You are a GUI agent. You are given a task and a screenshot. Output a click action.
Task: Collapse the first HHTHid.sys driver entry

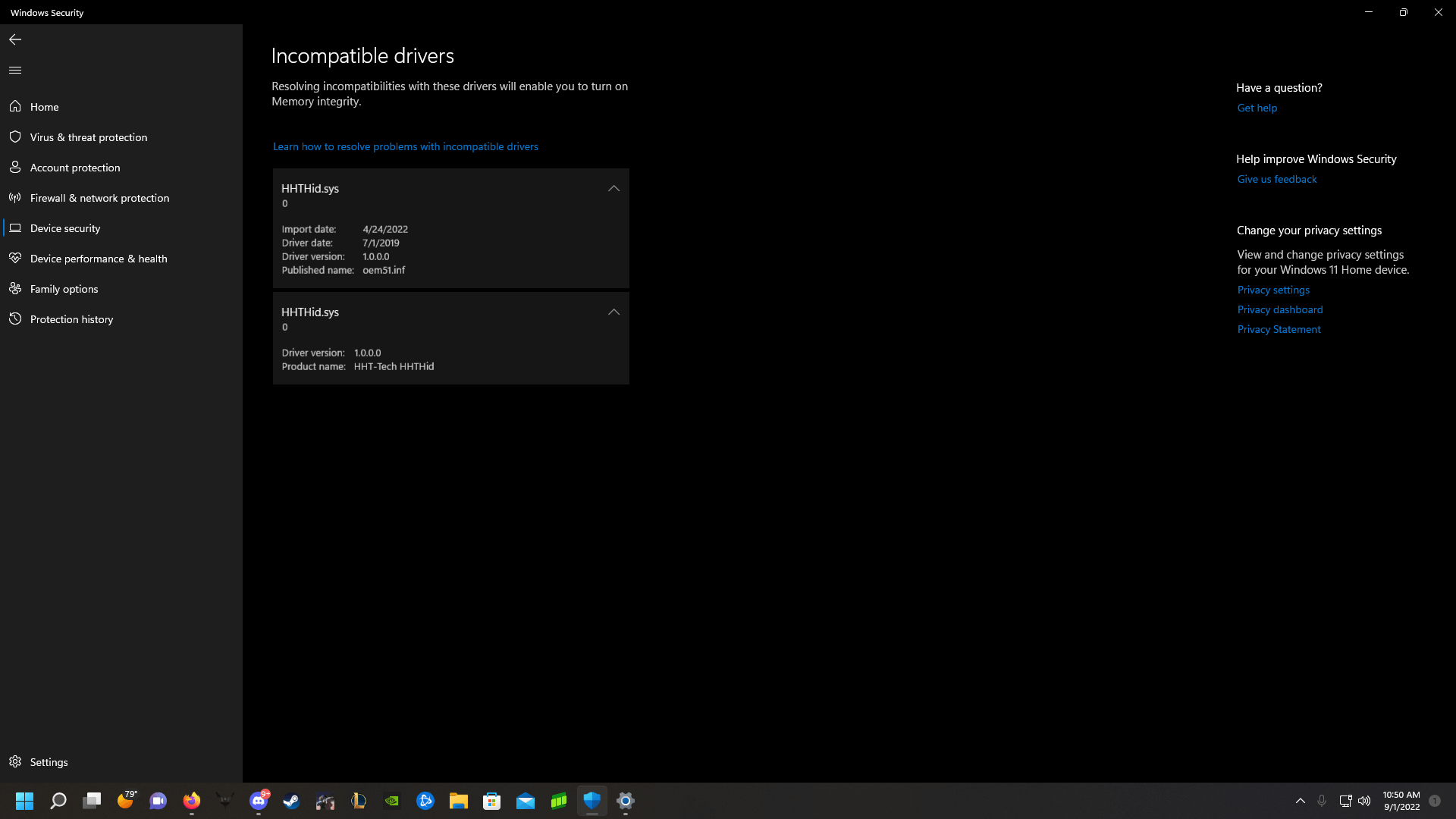[613, 188]
